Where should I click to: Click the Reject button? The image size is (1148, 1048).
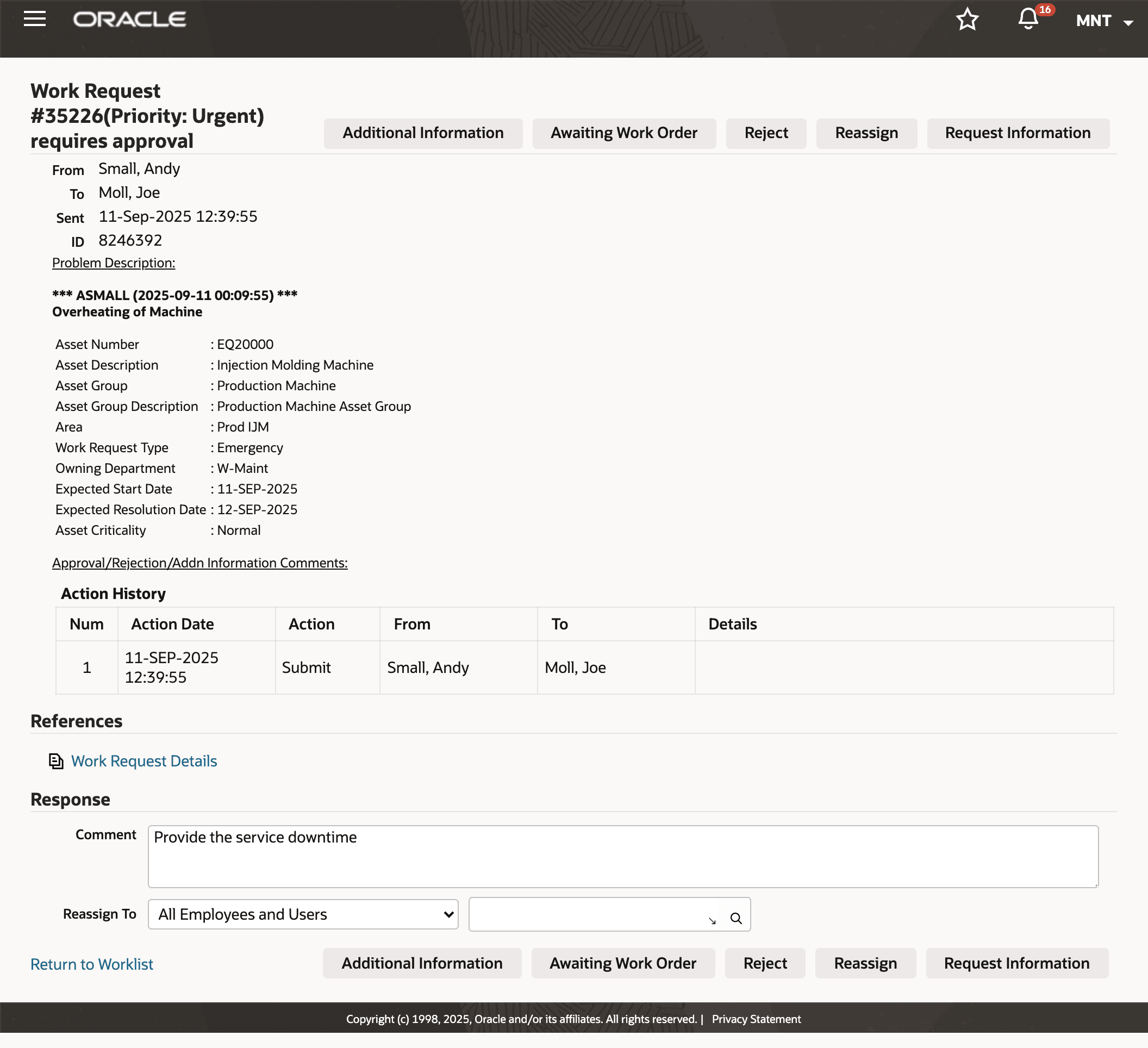pos(766,133)
